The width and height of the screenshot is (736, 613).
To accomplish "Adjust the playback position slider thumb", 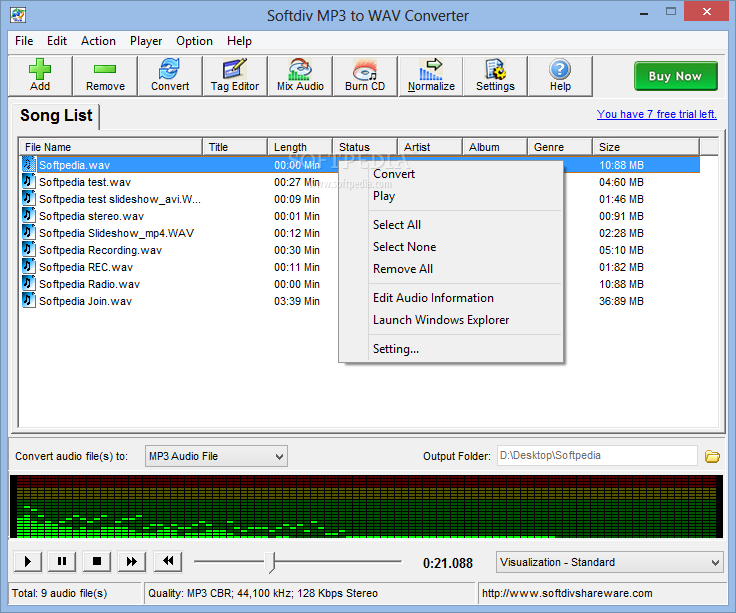I will tap(270, 561).
